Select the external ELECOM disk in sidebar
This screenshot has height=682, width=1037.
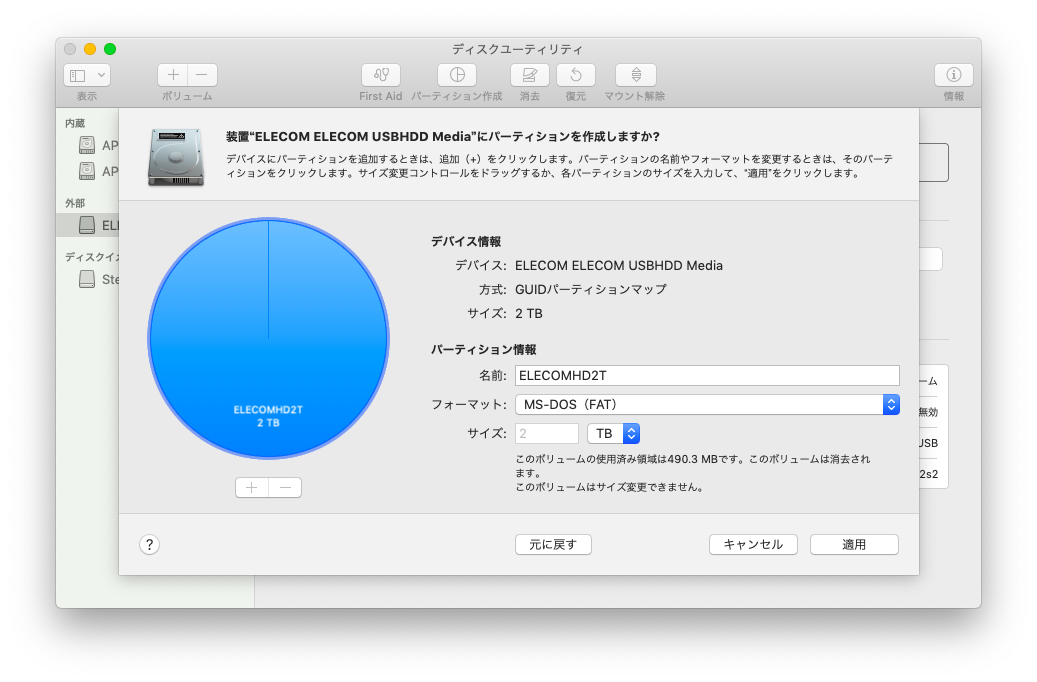[x=88, y=225]
